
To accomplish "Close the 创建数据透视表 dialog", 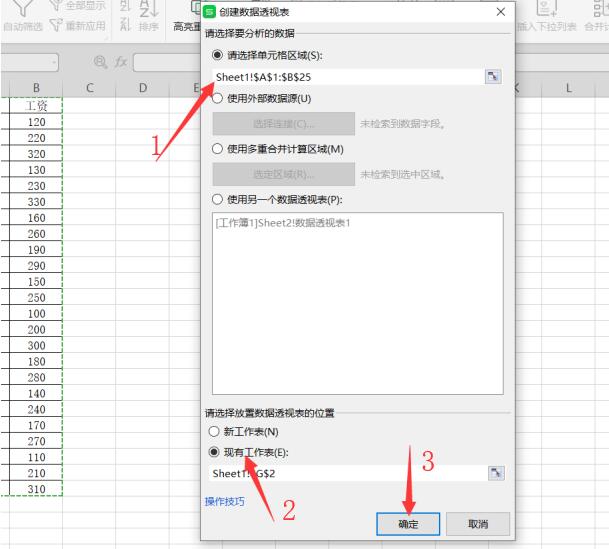I will coord(500,12).
